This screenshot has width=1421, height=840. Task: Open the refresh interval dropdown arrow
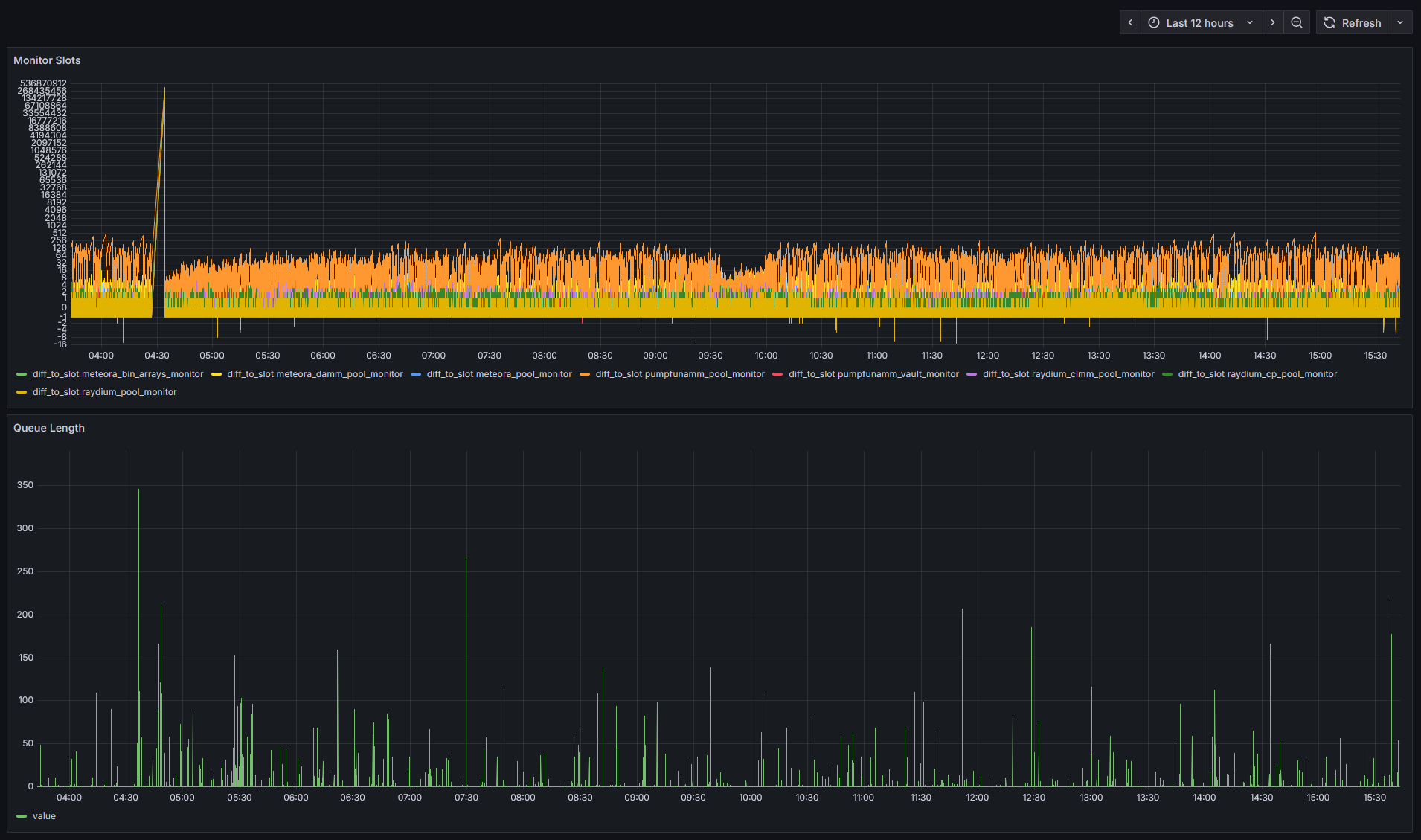1400,22
